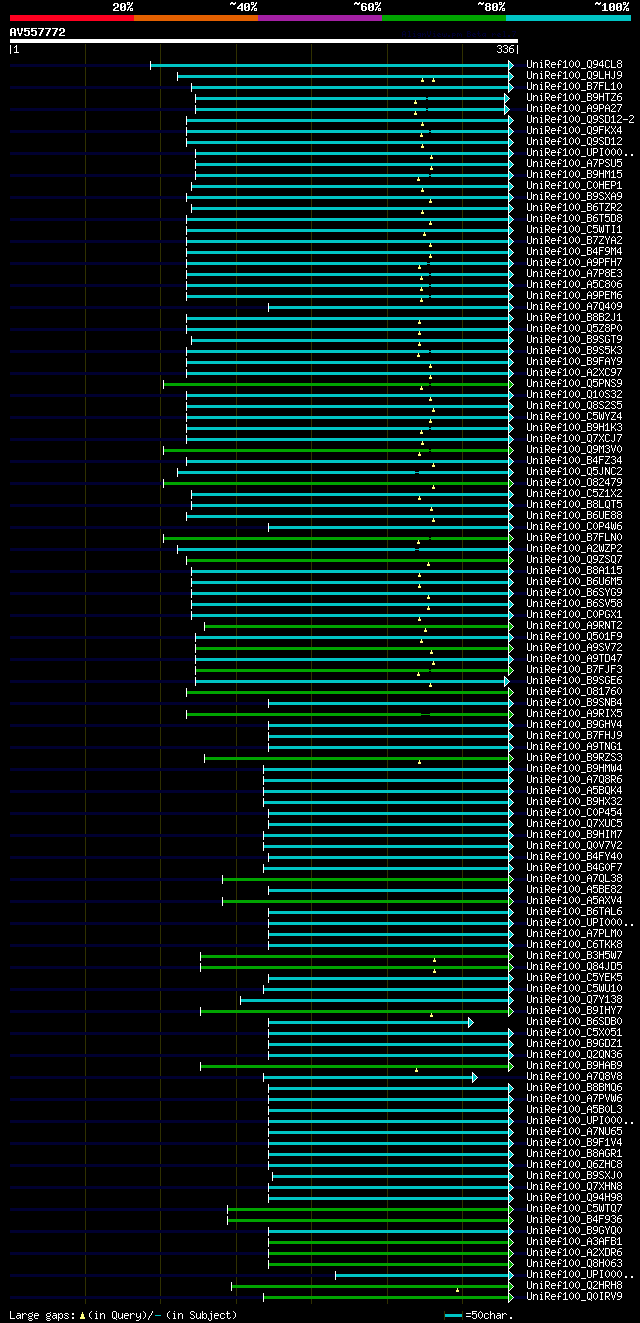Select the UniRef100_B6SYG9 label
The image size is (640, 1323).
point(574,593)
